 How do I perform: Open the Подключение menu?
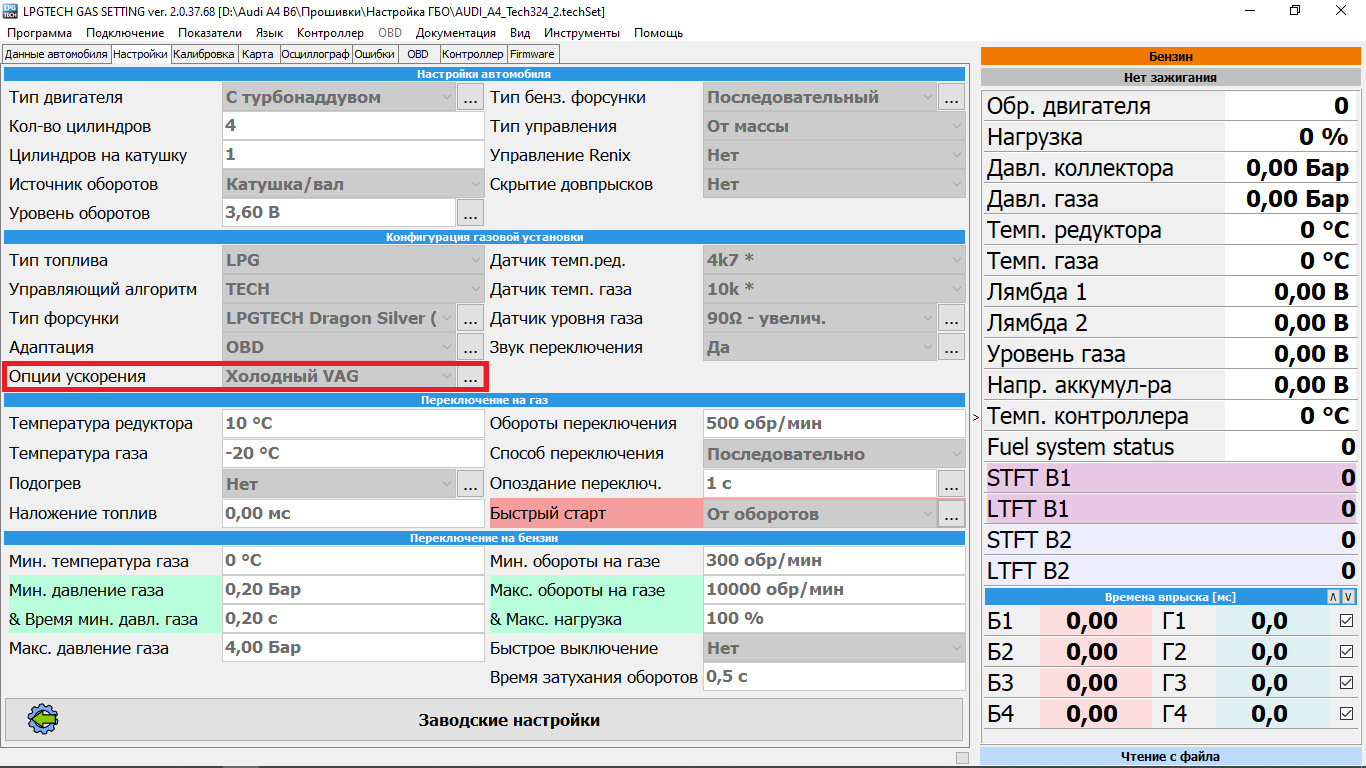pos(125,33)
